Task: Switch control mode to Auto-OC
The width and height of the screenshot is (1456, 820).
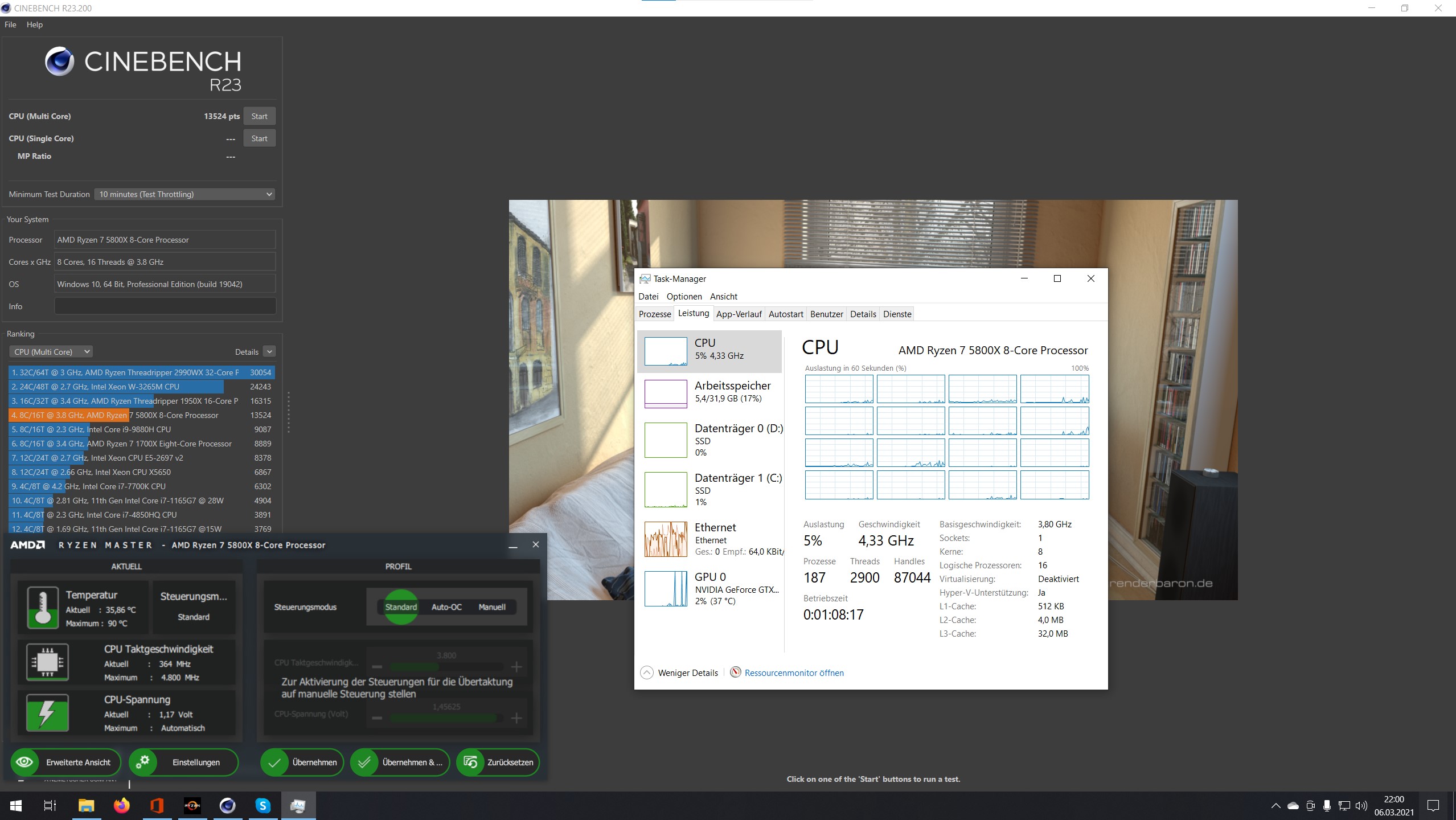Action: point(446,607)
